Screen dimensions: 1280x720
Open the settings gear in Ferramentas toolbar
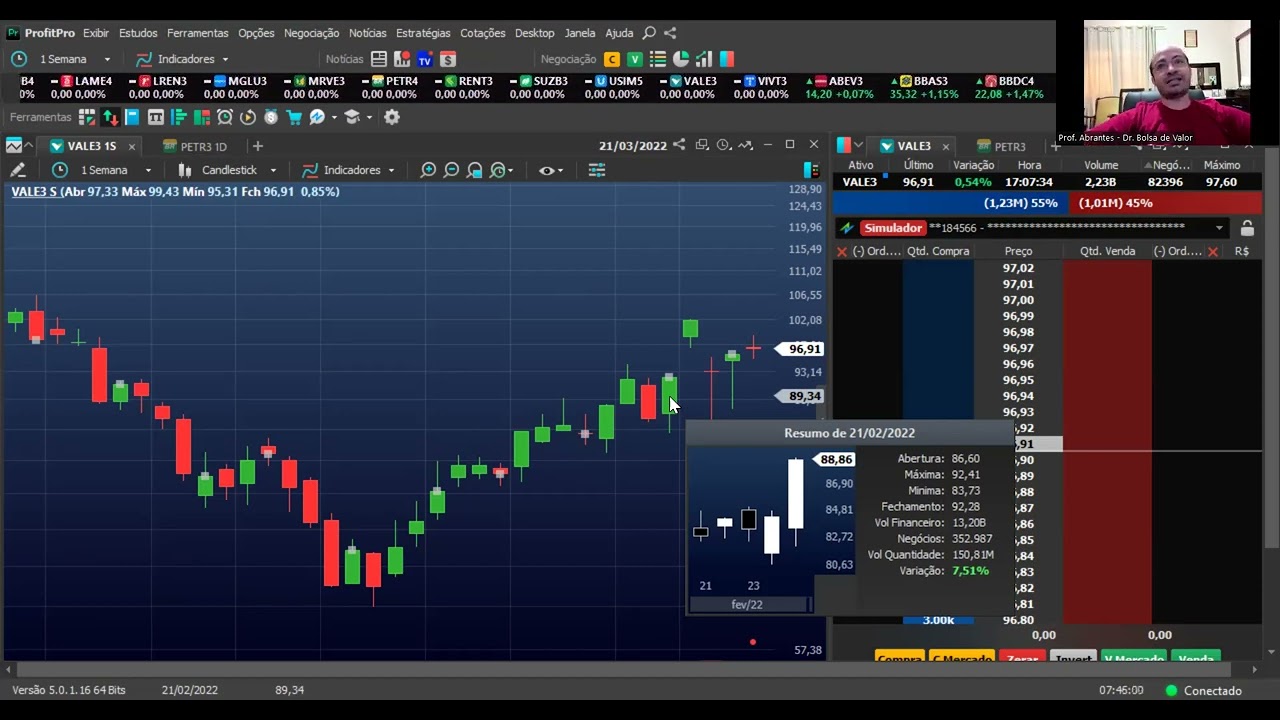tap(392, 117)
